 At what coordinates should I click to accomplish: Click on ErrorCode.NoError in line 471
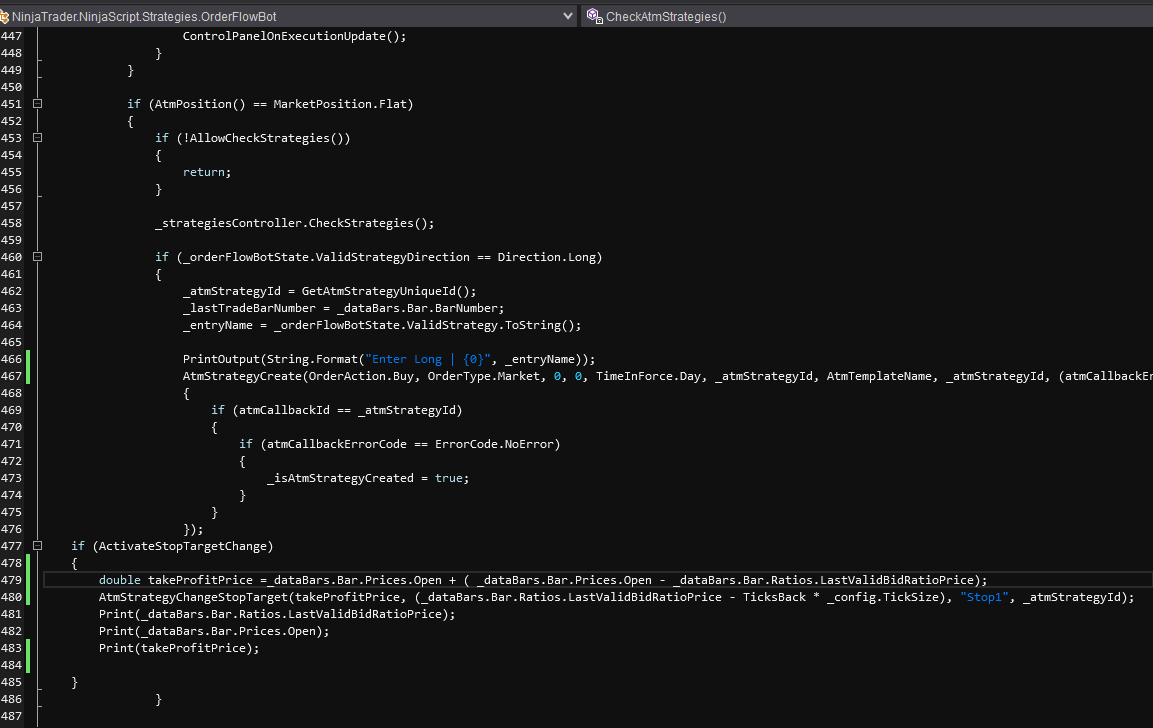tap(494, 443)
